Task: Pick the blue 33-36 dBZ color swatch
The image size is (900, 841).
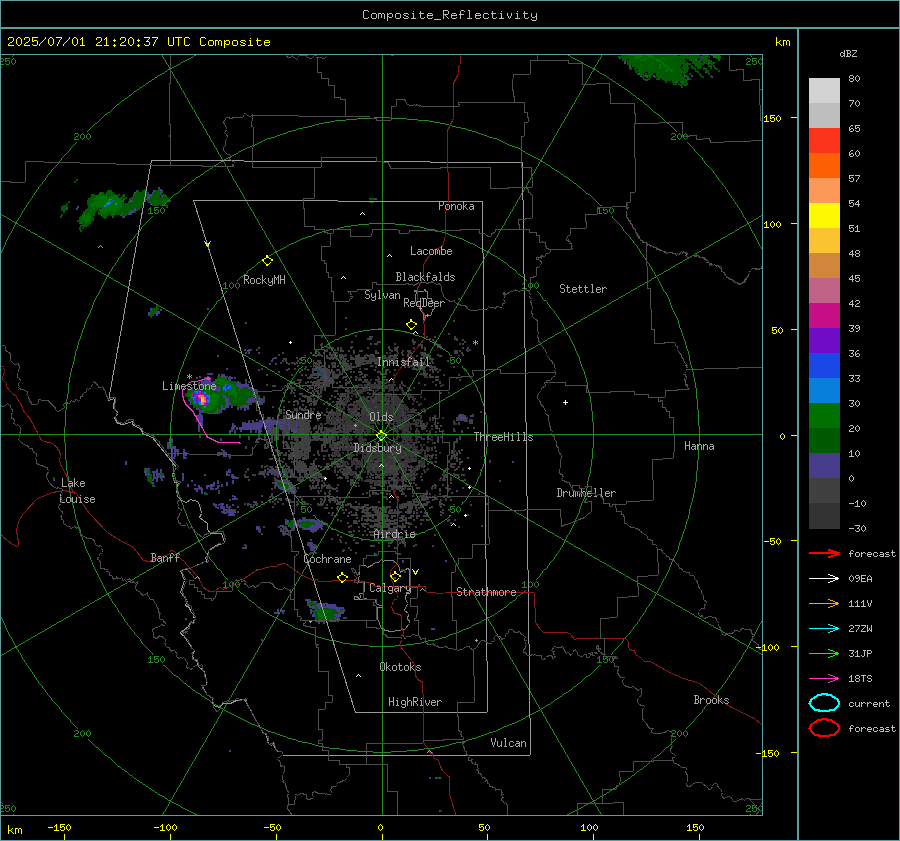Action: click(824, 366)
